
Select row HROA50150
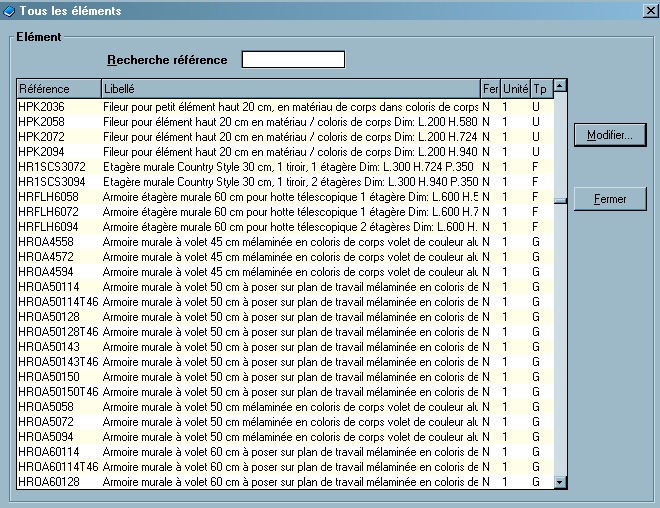(x=285, y=377)
